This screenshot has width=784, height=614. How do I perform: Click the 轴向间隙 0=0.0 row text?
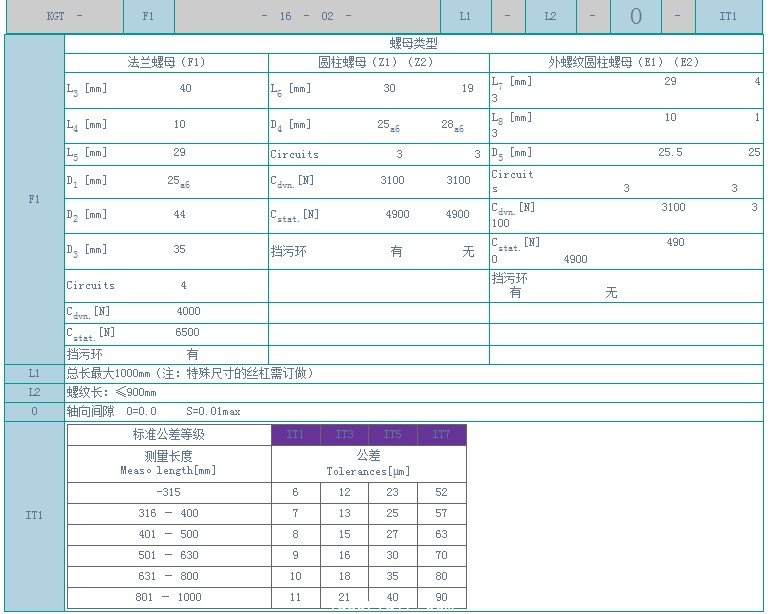click(153, 411)
